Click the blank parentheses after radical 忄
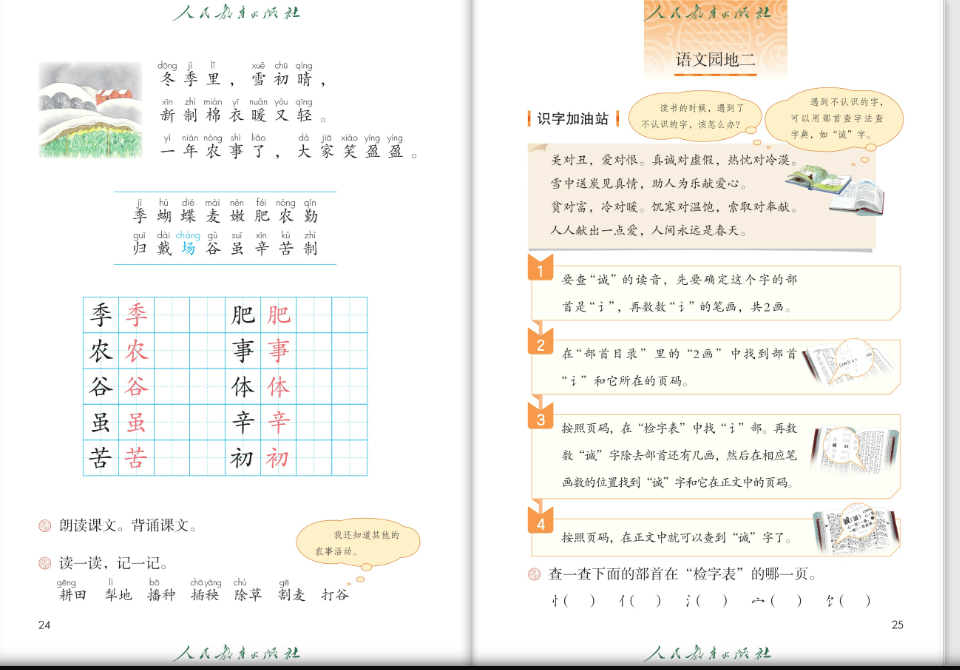This screenshot has width=960, height=670. click(579, 601)
